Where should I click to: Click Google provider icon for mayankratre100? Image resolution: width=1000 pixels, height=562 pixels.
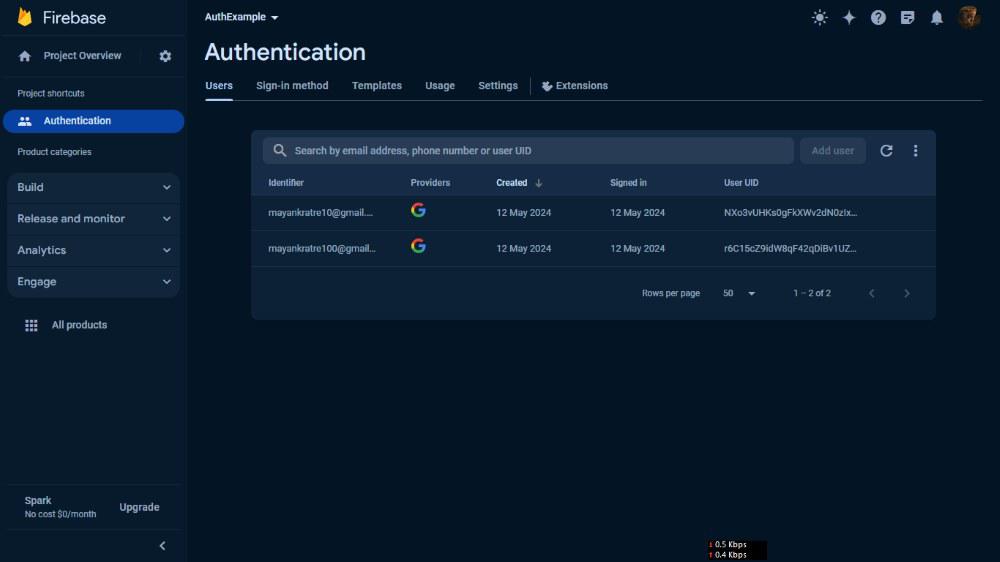pos(418,246)
